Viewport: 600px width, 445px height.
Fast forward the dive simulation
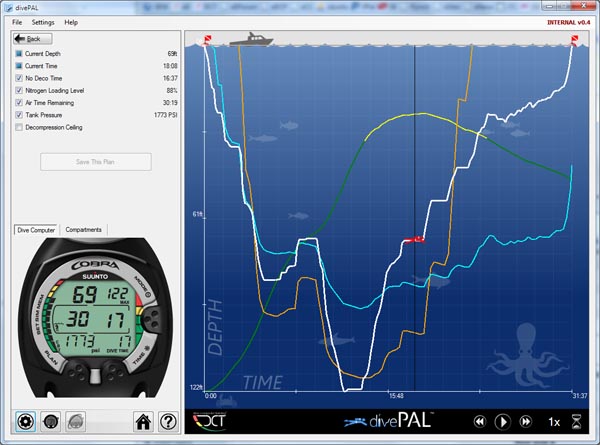click(526, 422)
